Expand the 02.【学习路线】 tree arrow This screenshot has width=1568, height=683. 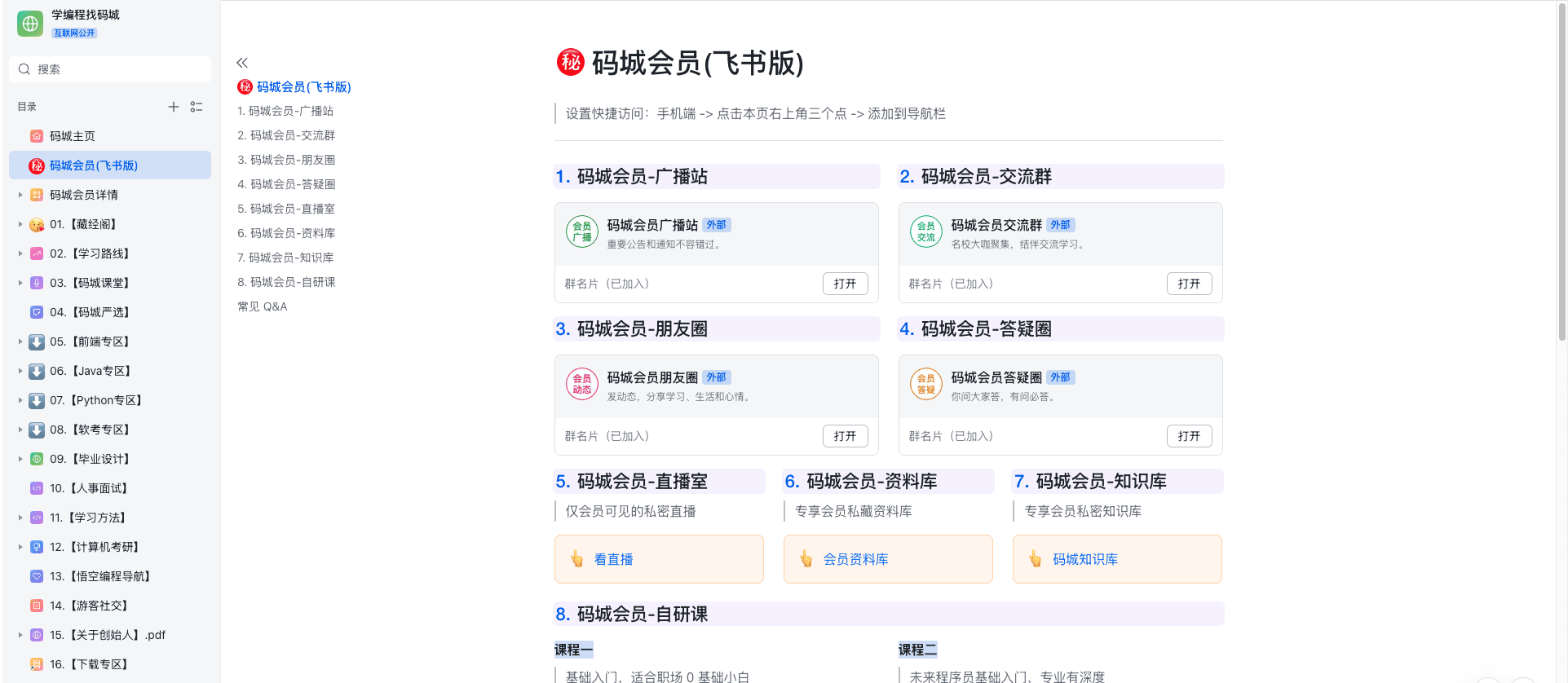coord(20,253)
